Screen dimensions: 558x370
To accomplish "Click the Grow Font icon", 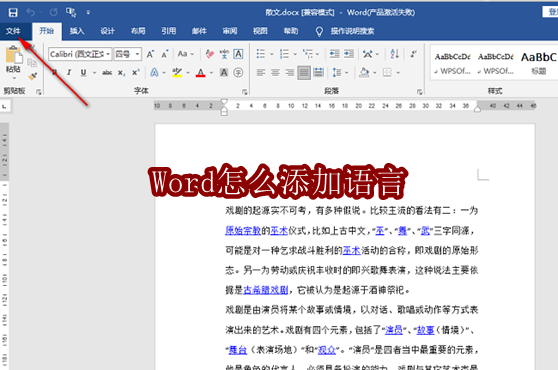I will pos(150,54).
